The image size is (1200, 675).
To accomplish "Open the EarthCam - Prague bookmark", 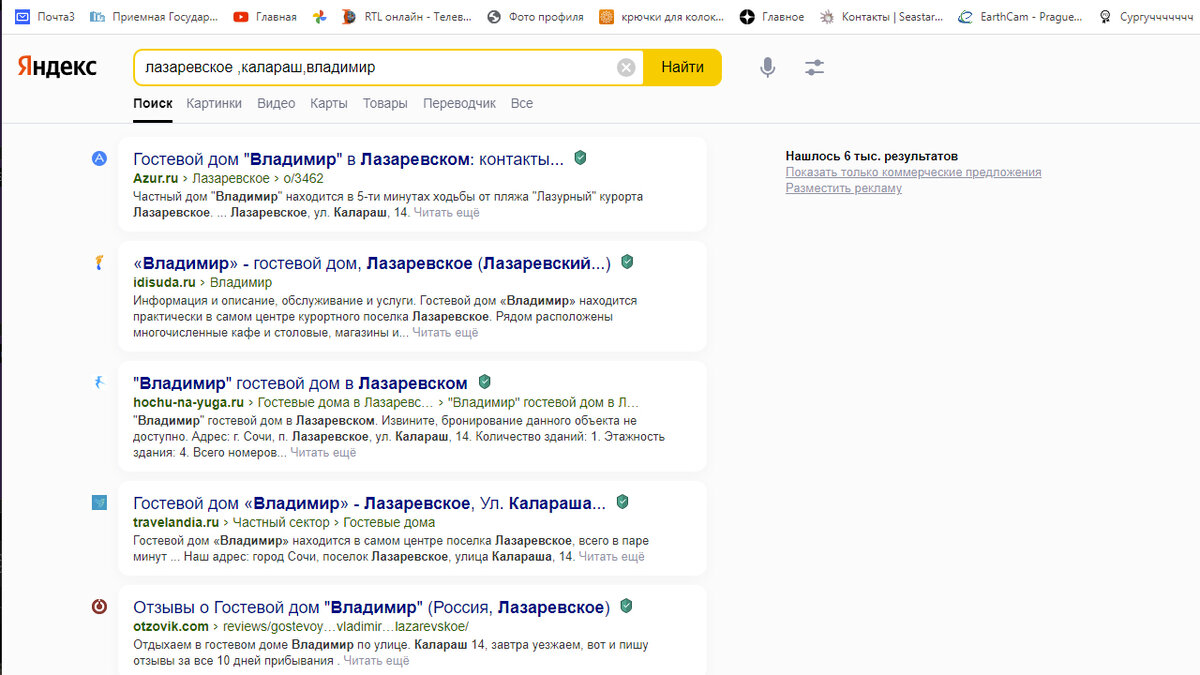I will point(1020,17).
